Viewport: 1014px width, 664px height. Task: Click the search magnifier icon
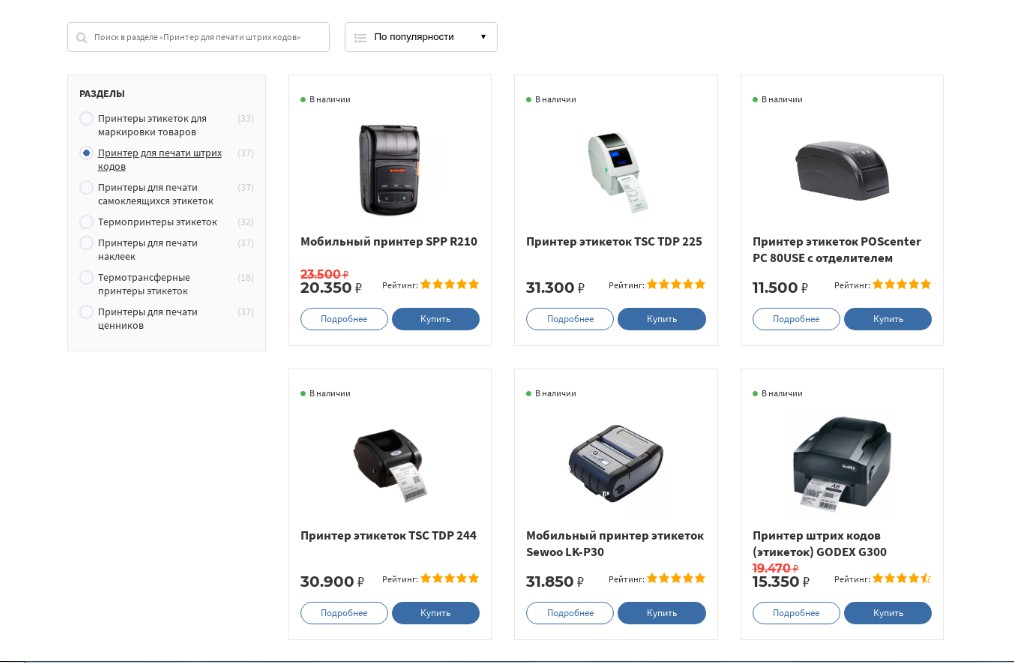point(82,37)
